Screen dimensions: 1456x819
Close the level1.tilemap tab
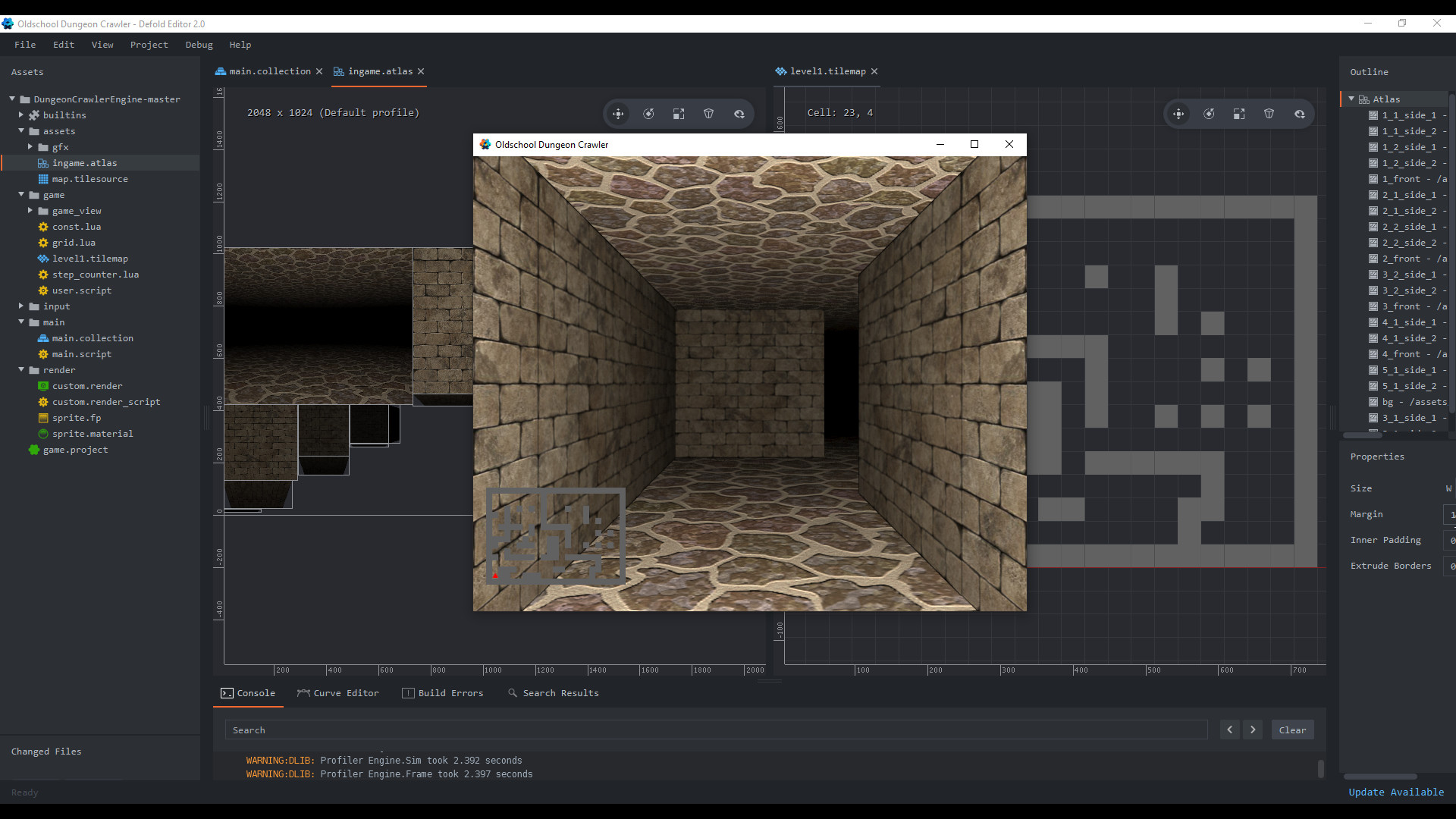point(874,71)
